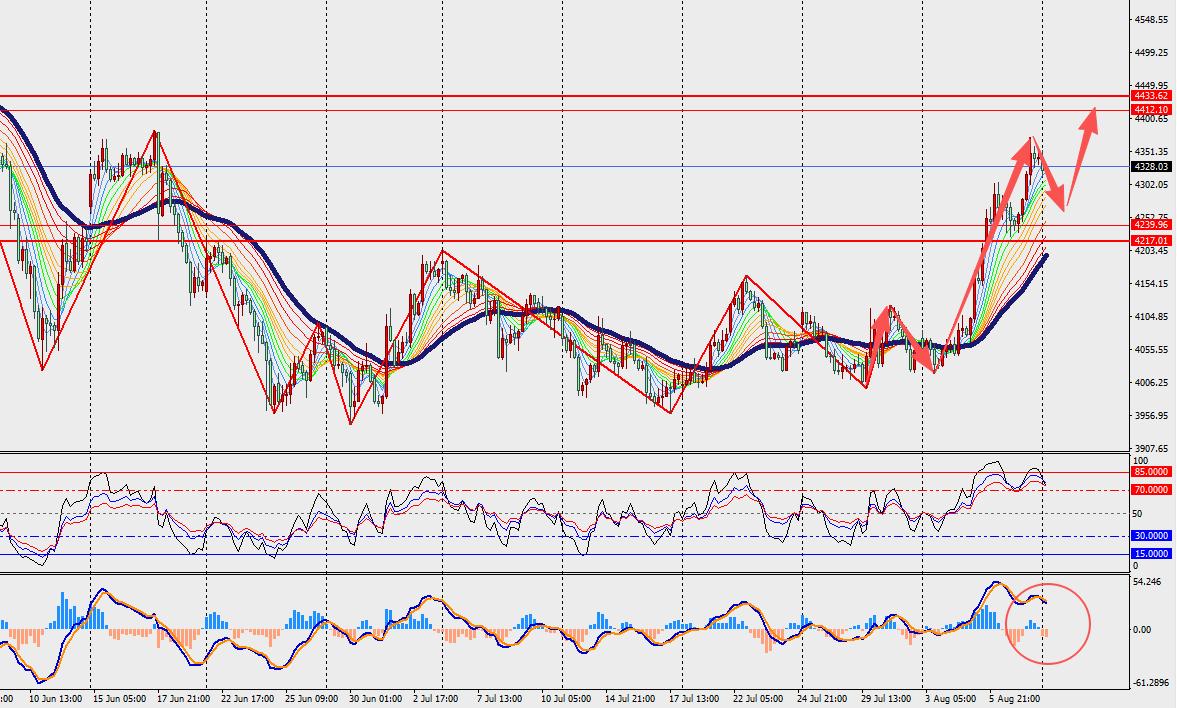Select the red circle on the MACD panel
The height and width of the screenshot is (708, 1177).
[1047, 624]
